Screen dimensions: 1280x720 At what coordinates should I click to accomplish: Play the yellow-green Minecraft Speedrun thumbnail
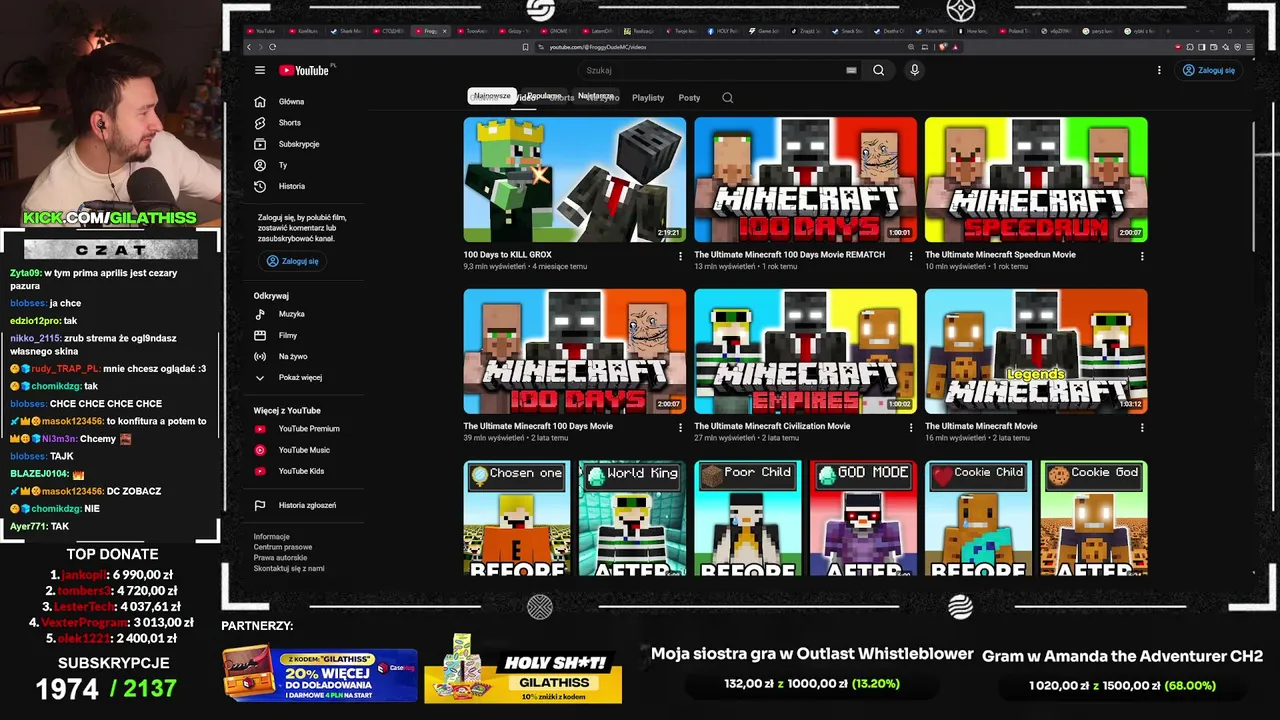tap(1036, 180)
